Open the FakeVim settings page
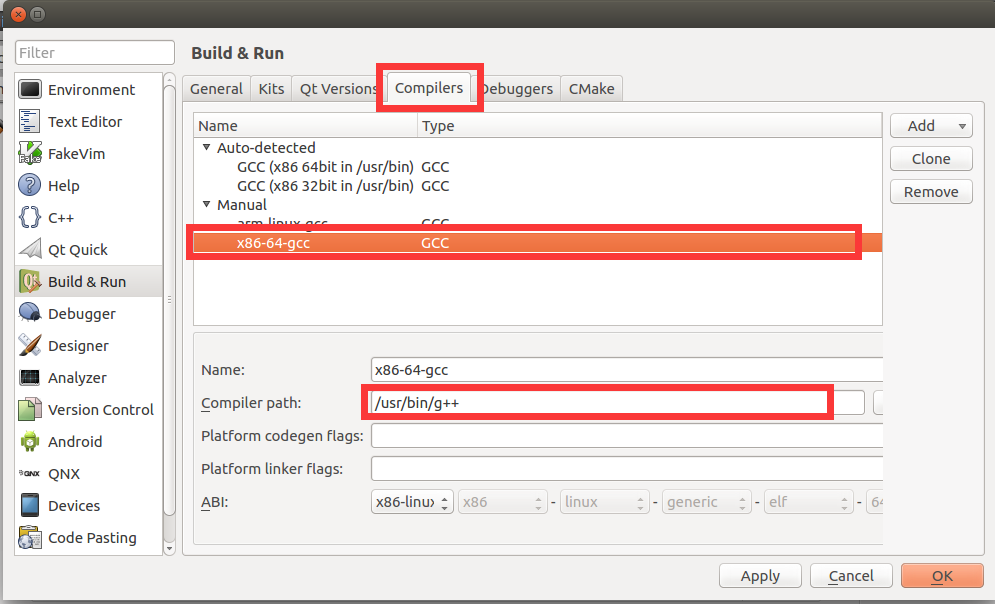The width and height of the screenshot is (995, 604). point(30,153)
